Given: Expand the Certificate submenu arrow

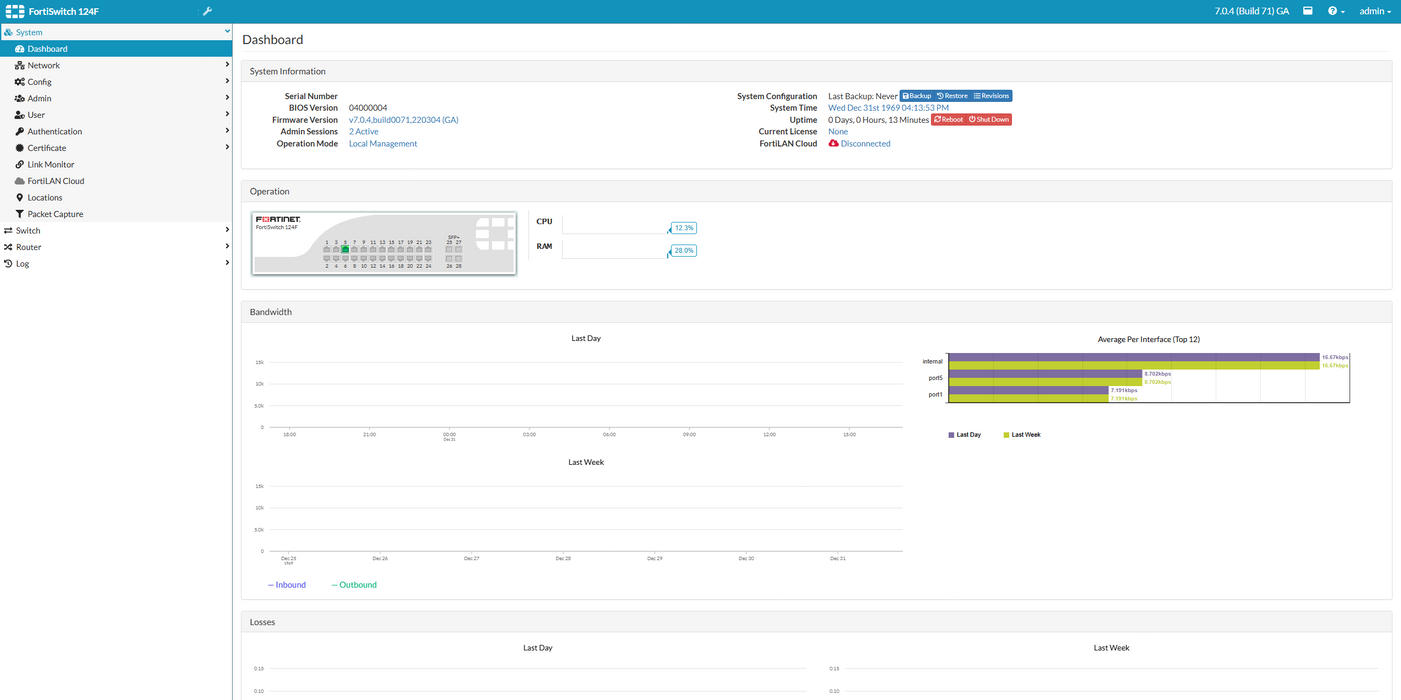Looking at the screenshot, I should coord(227,148).
